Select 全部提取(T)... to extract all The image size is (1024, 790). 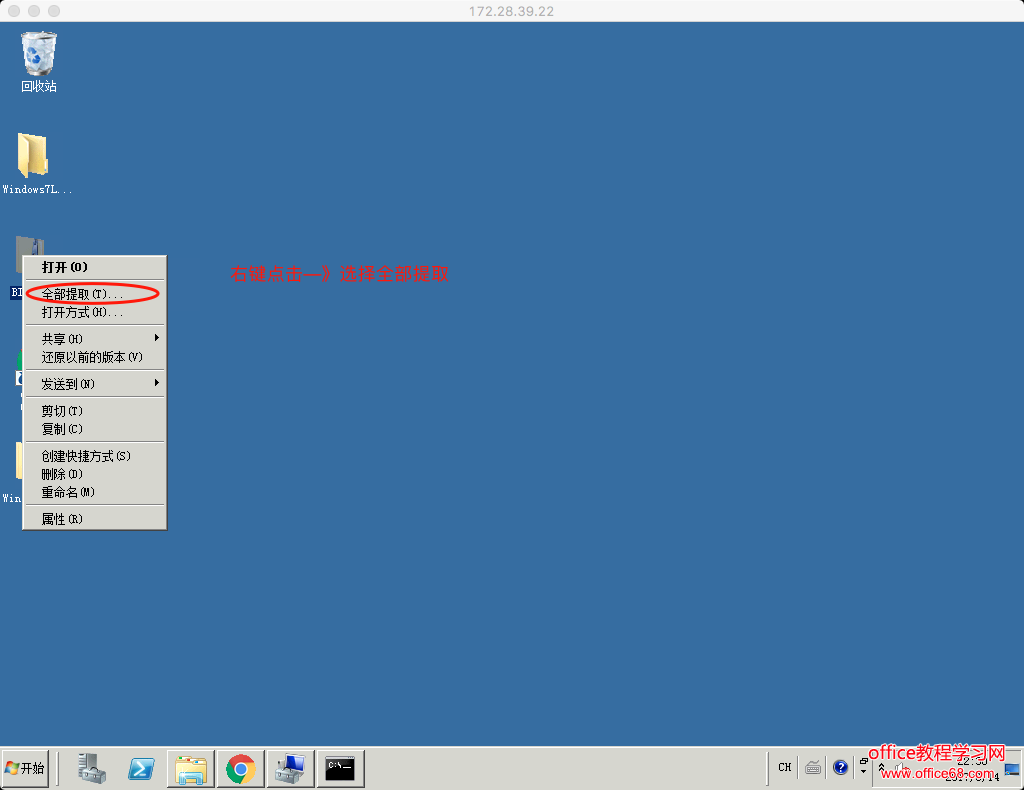pyautogui.click(x=95, y=294)
